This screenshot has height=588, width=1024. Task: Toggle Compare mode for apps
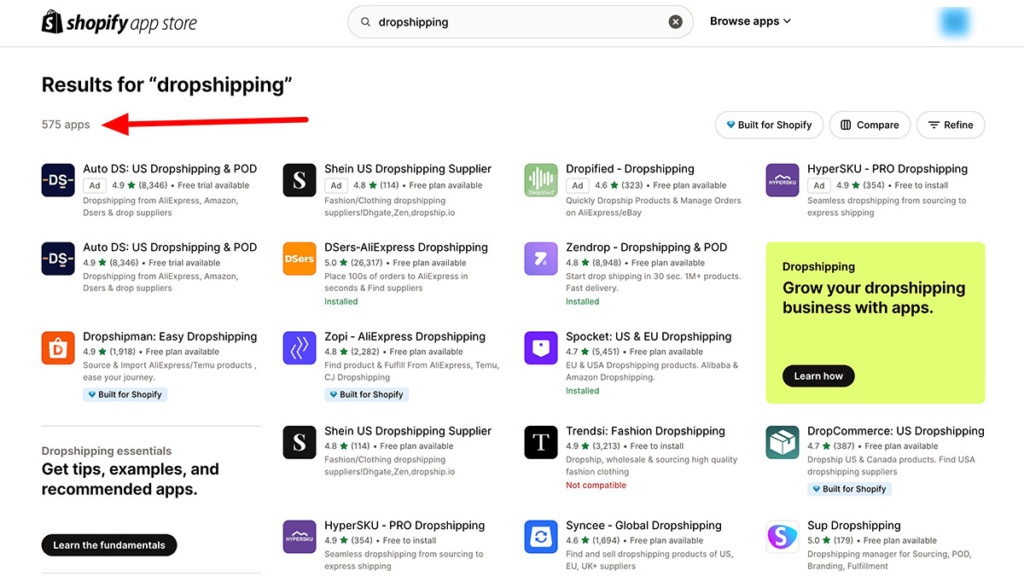pyautogui.click(x=868, y=124)
